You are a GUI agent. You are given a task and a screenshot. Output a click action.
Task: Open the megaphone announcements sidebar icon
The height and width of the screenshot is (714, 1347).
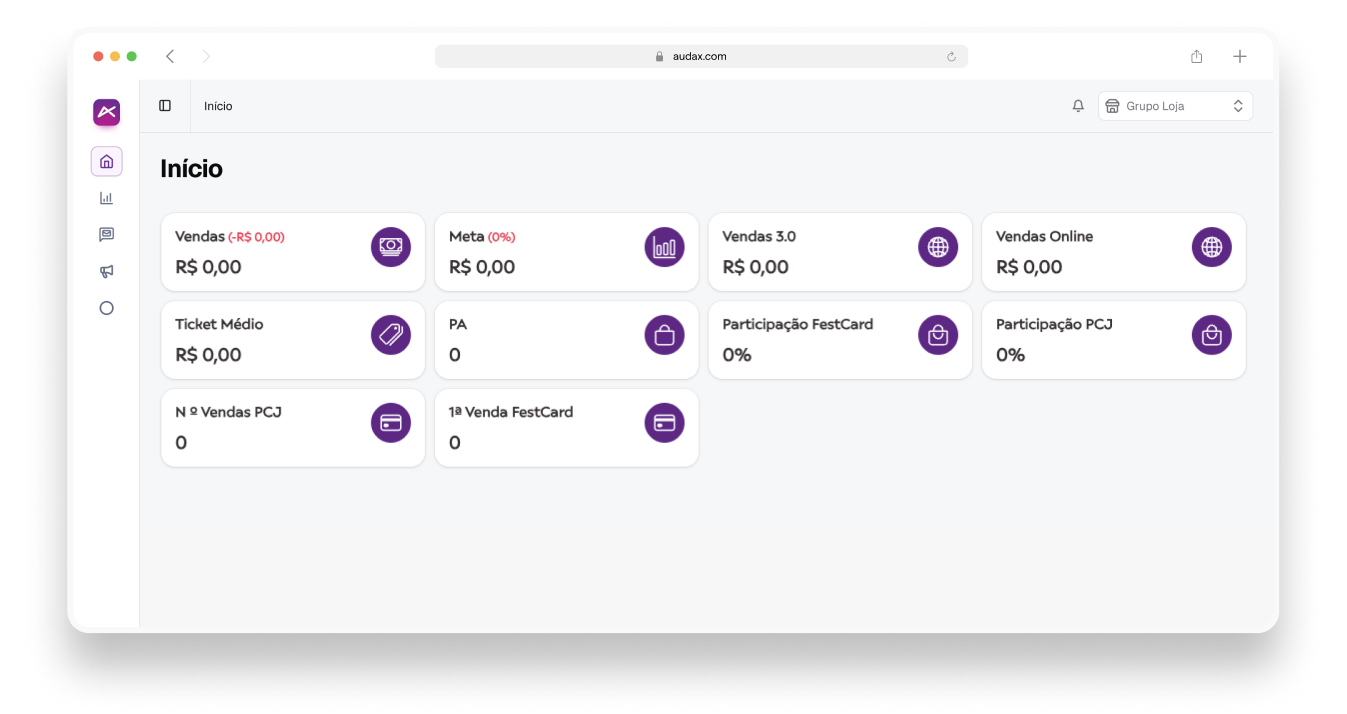click(106, 271)
